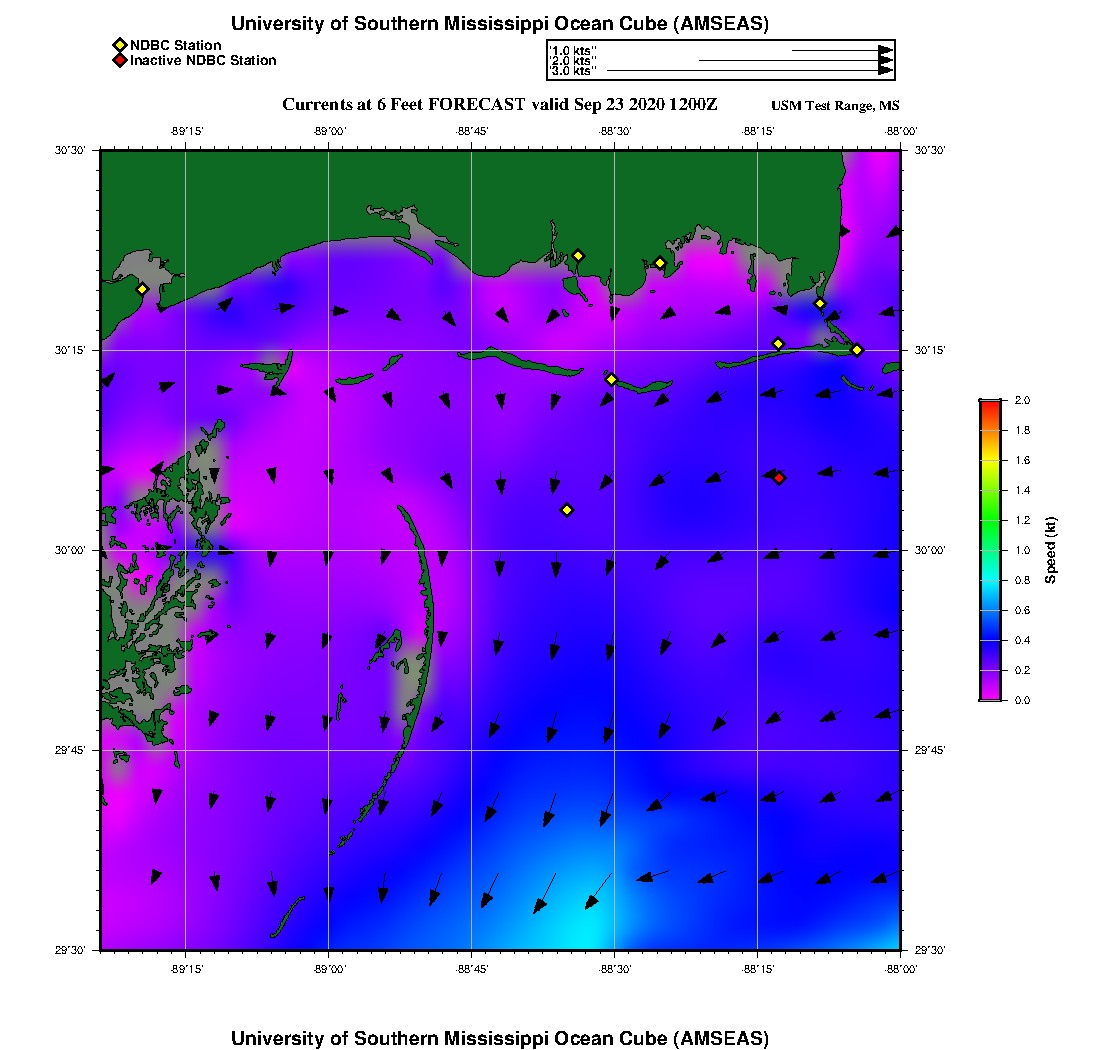Click the red top of the speed color bar
The width and height of the screenshot is (1100, 1050).
coord(990,405)
